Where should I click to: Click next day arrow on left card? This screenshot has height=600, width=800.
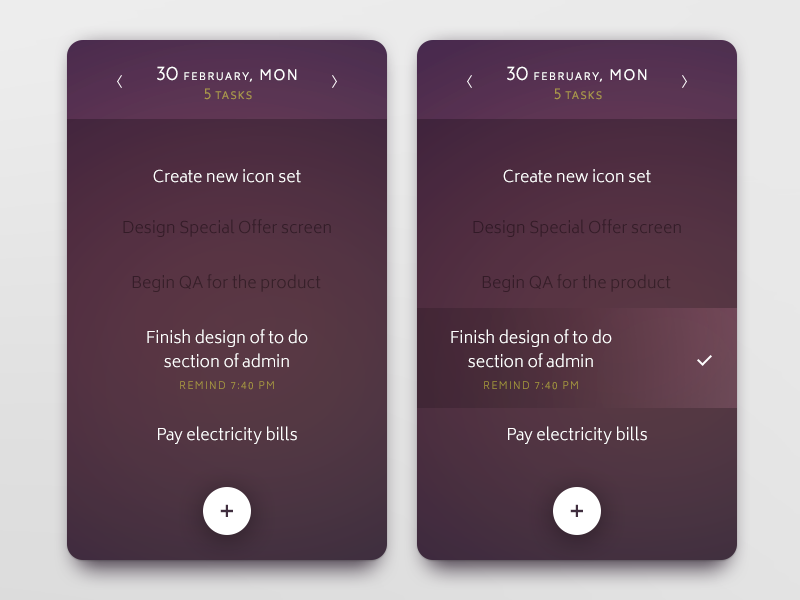point(334,82)
